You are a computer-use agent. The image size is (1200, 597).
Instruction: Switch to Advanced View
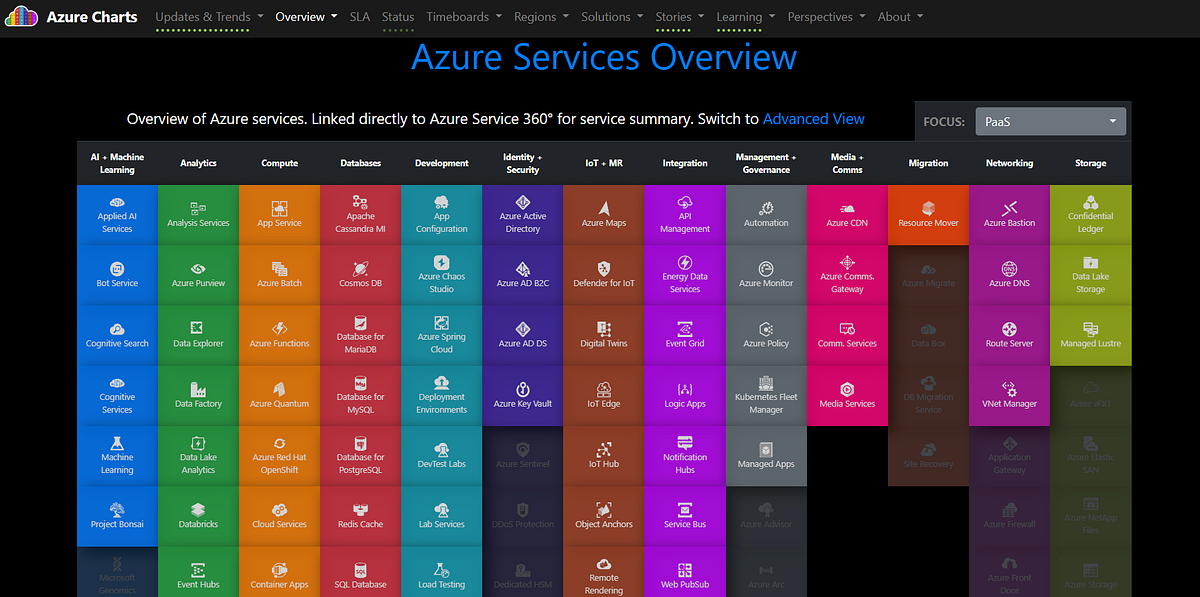(x=813, y=118)
